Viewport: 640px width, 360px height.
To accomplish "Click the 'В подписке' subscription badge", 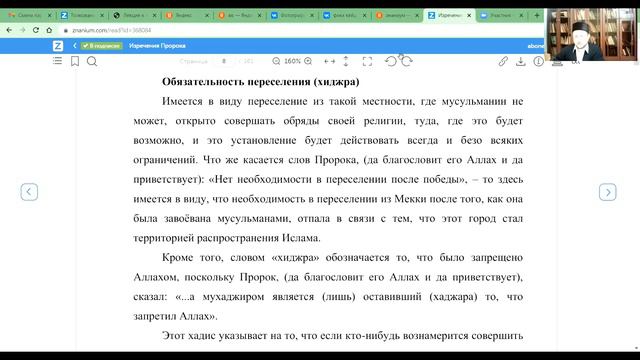I will tap(101, 46).
